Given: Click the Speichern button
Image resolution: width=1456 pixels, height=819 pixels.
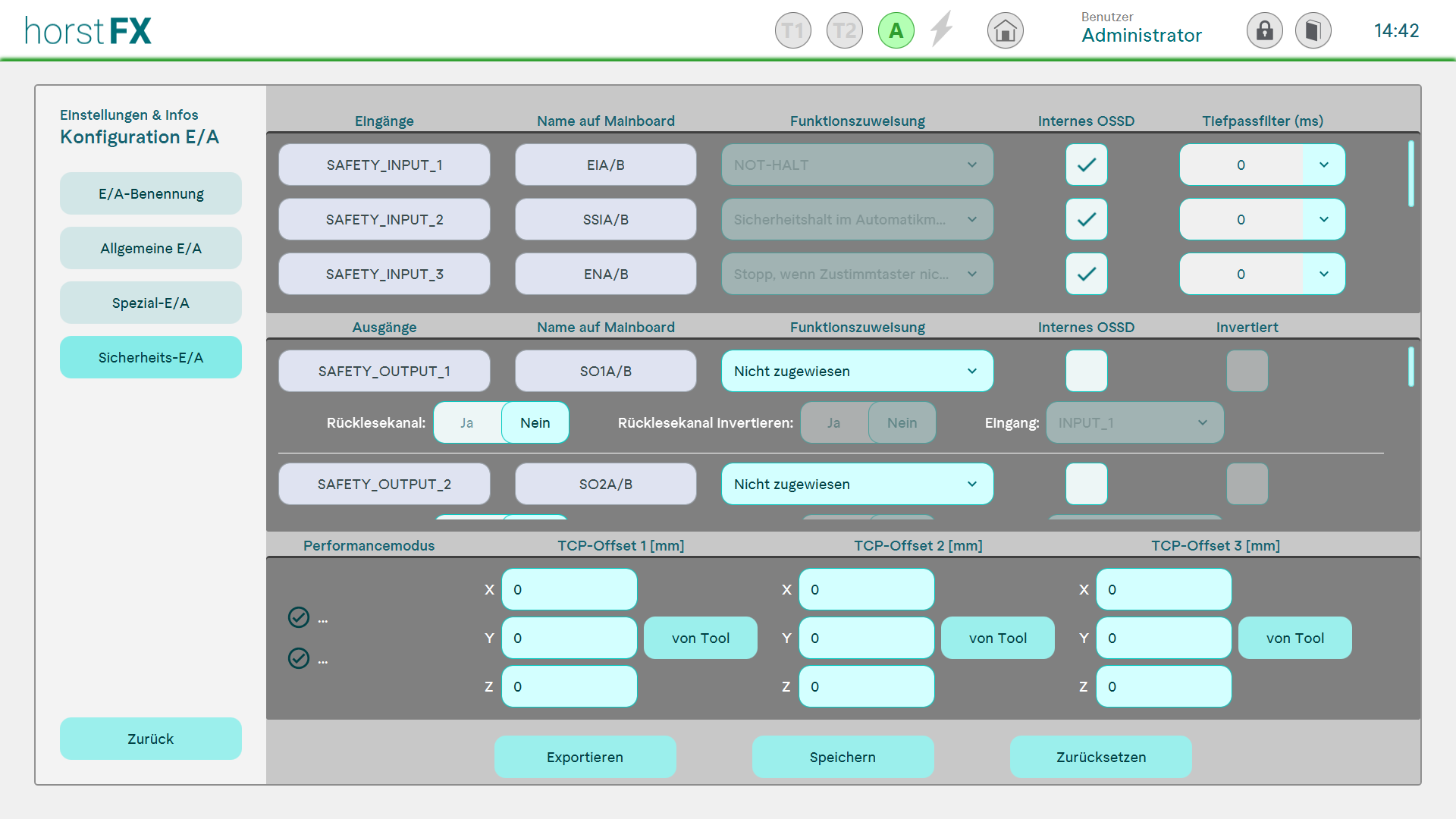Looking at the screenshot, I should (x=843, y=757).
